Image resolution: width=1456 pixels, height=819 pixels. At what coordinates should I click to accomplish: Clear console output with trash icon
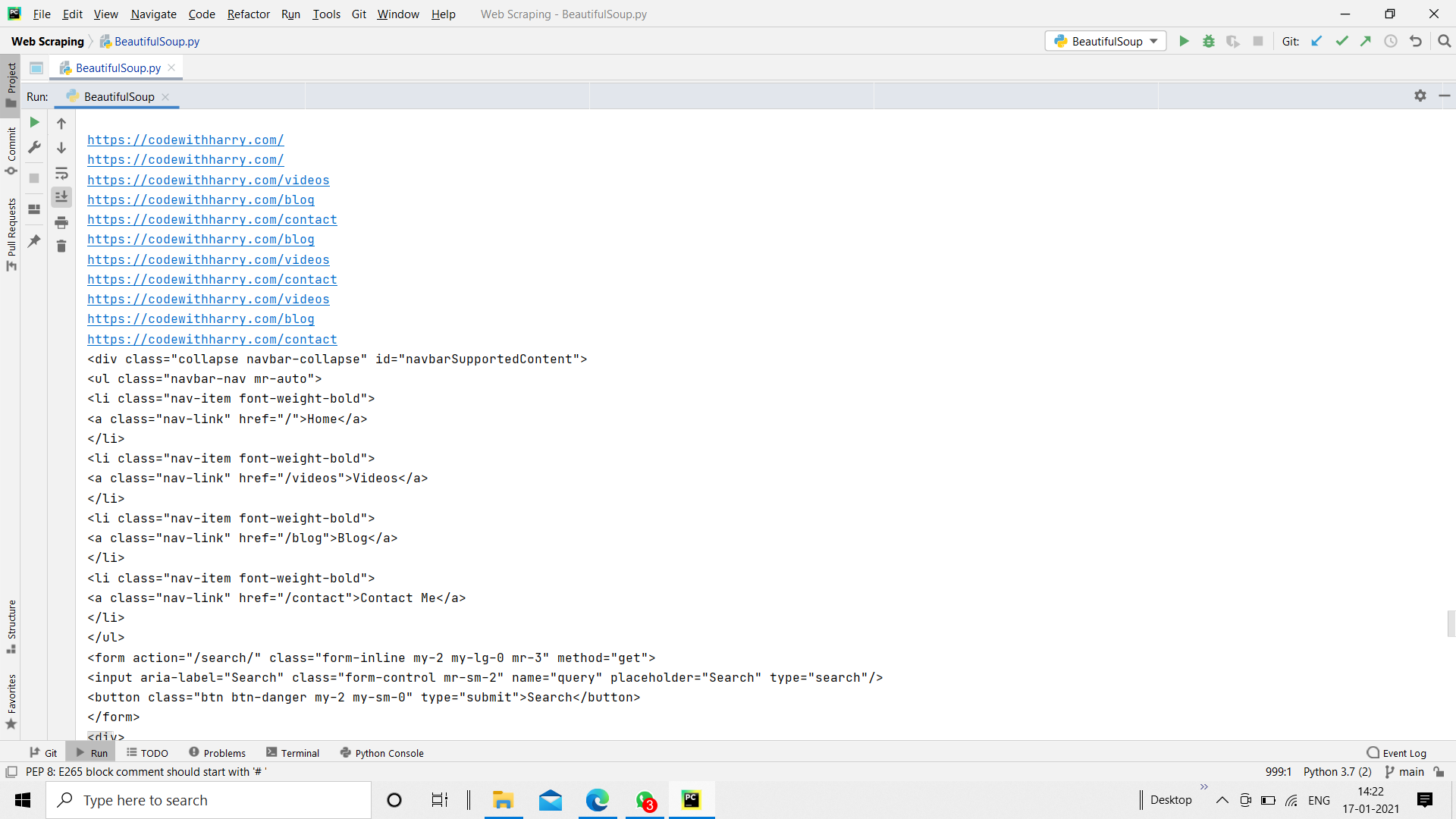tap(61, 246)
